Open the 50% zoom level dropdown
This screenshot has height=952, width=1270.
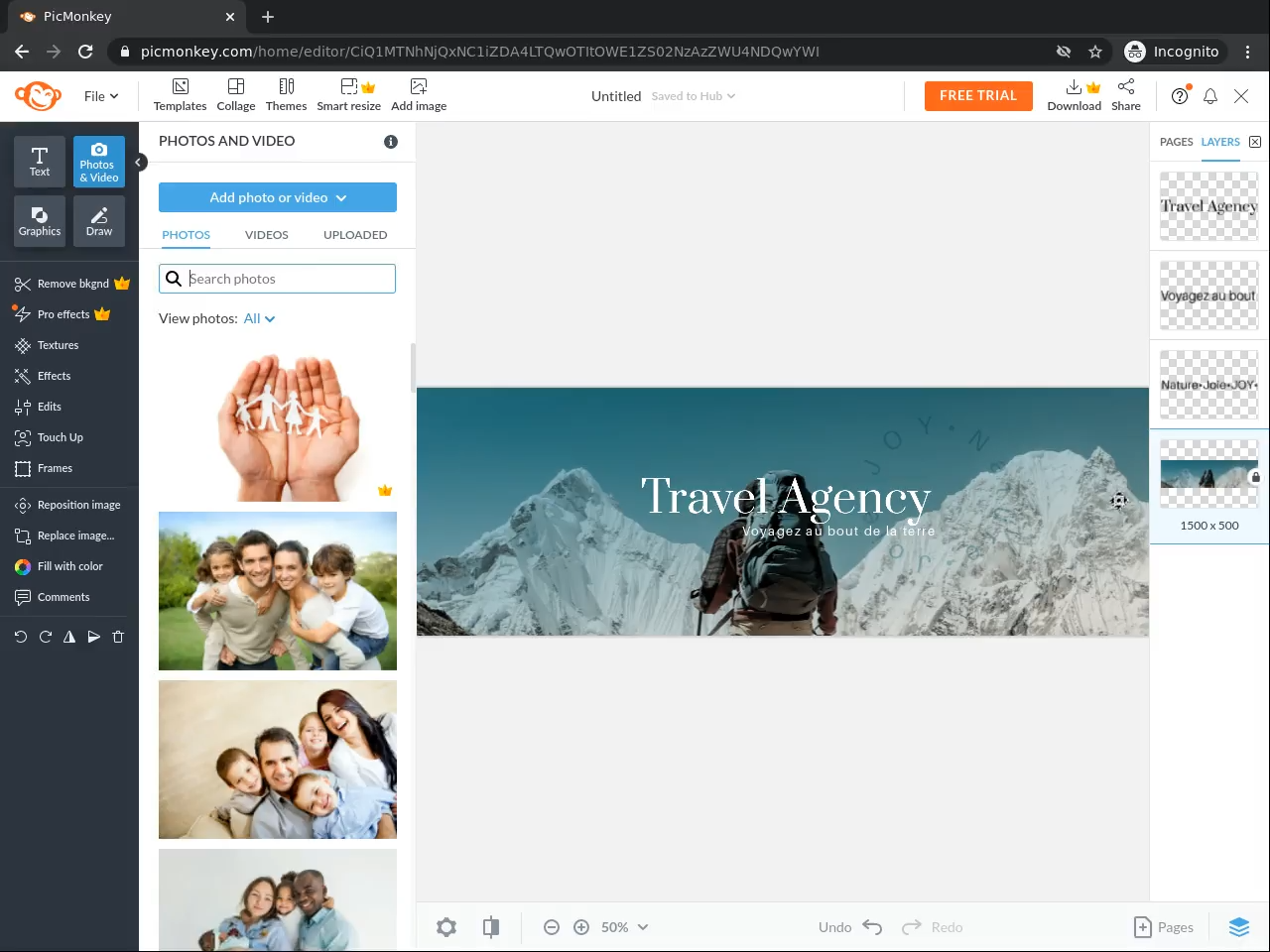(625, 927)
